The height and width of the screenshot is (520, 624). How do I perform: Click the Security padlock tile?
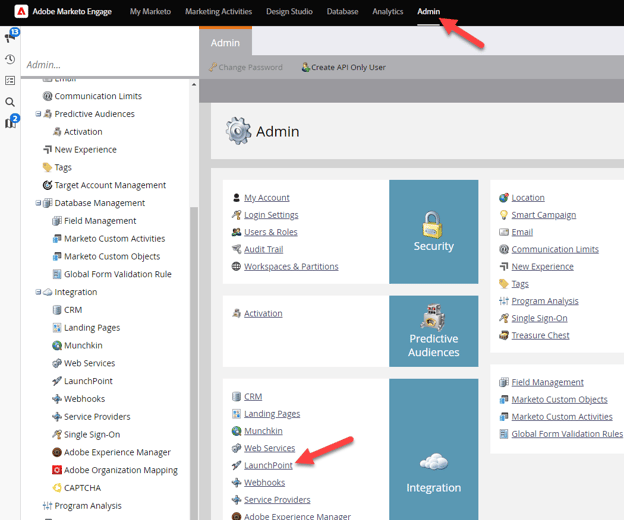pyautogui.click(x=433, y=232)
